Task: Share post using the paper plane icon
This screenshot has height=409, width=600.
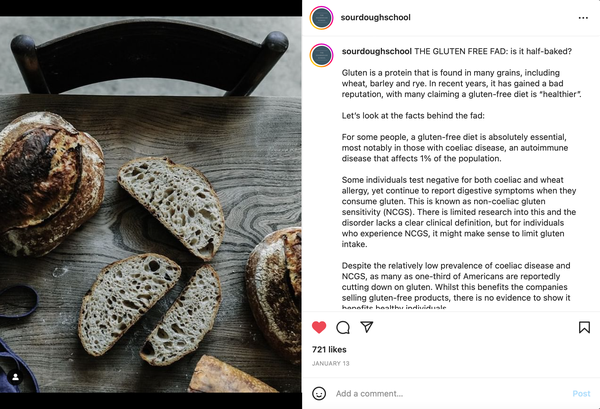Action: 367,327
